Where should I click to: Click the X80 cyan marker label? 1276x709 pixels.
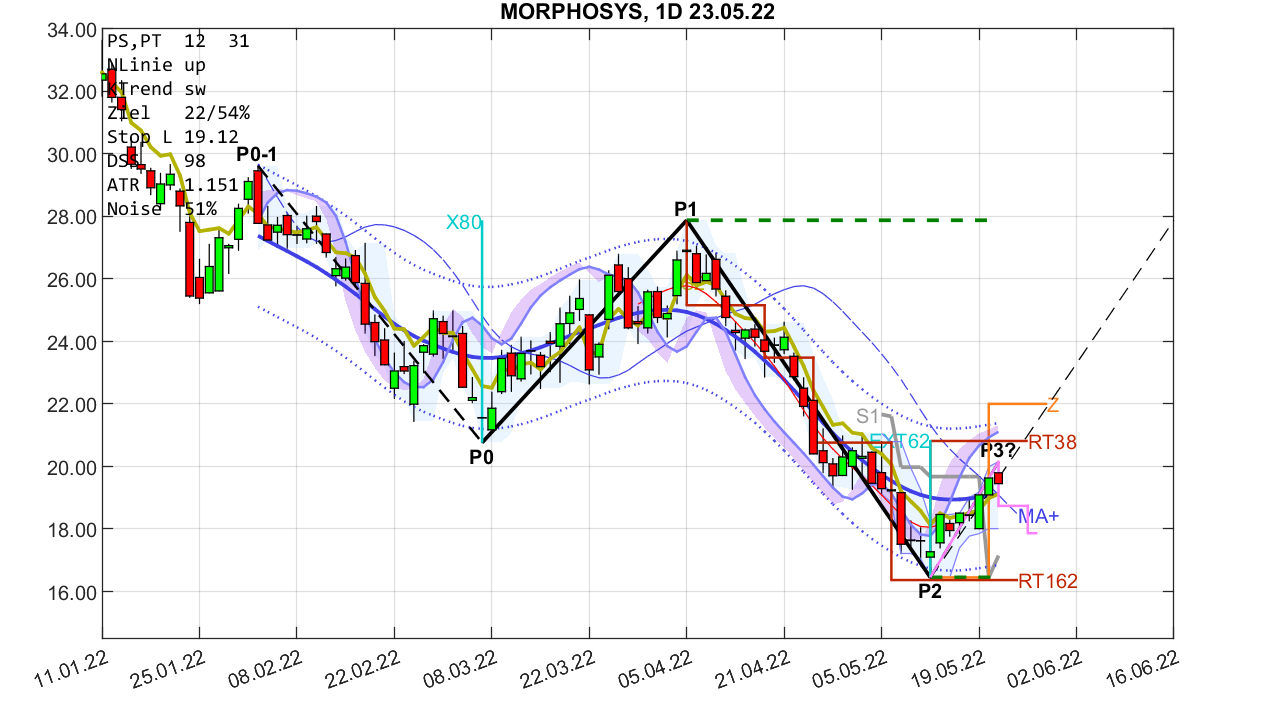pyautogui.click(x=464, y=222)
